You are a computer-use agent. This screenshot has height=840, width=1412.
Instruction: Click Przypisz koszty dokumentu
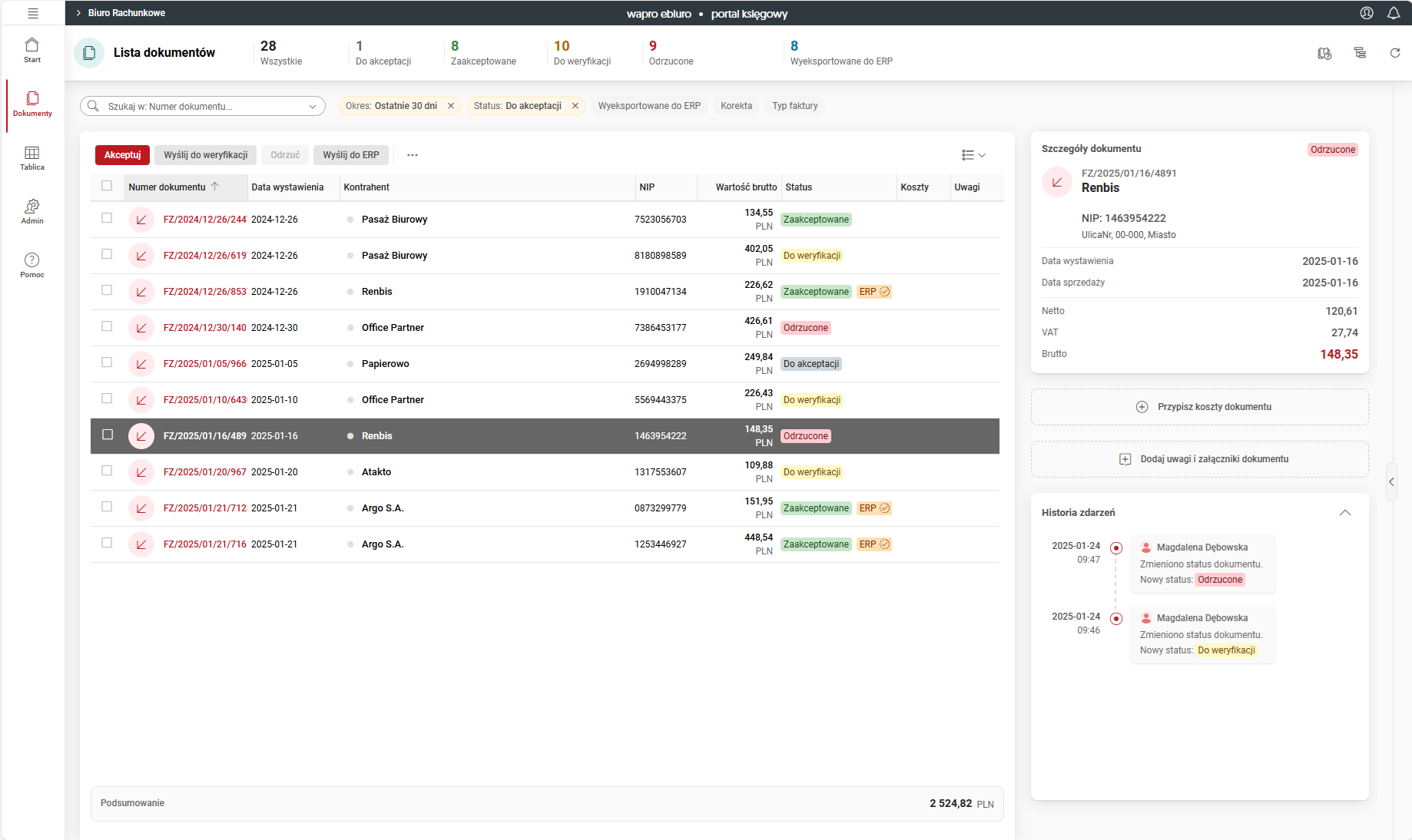(x=1200, y=407)
